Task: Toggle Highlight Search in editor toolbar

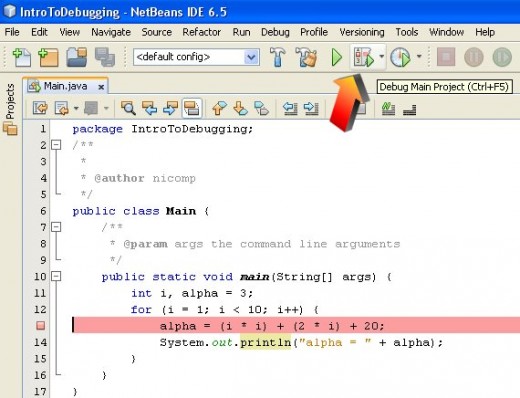Action: pyautogui.click(x=192, y=108)
